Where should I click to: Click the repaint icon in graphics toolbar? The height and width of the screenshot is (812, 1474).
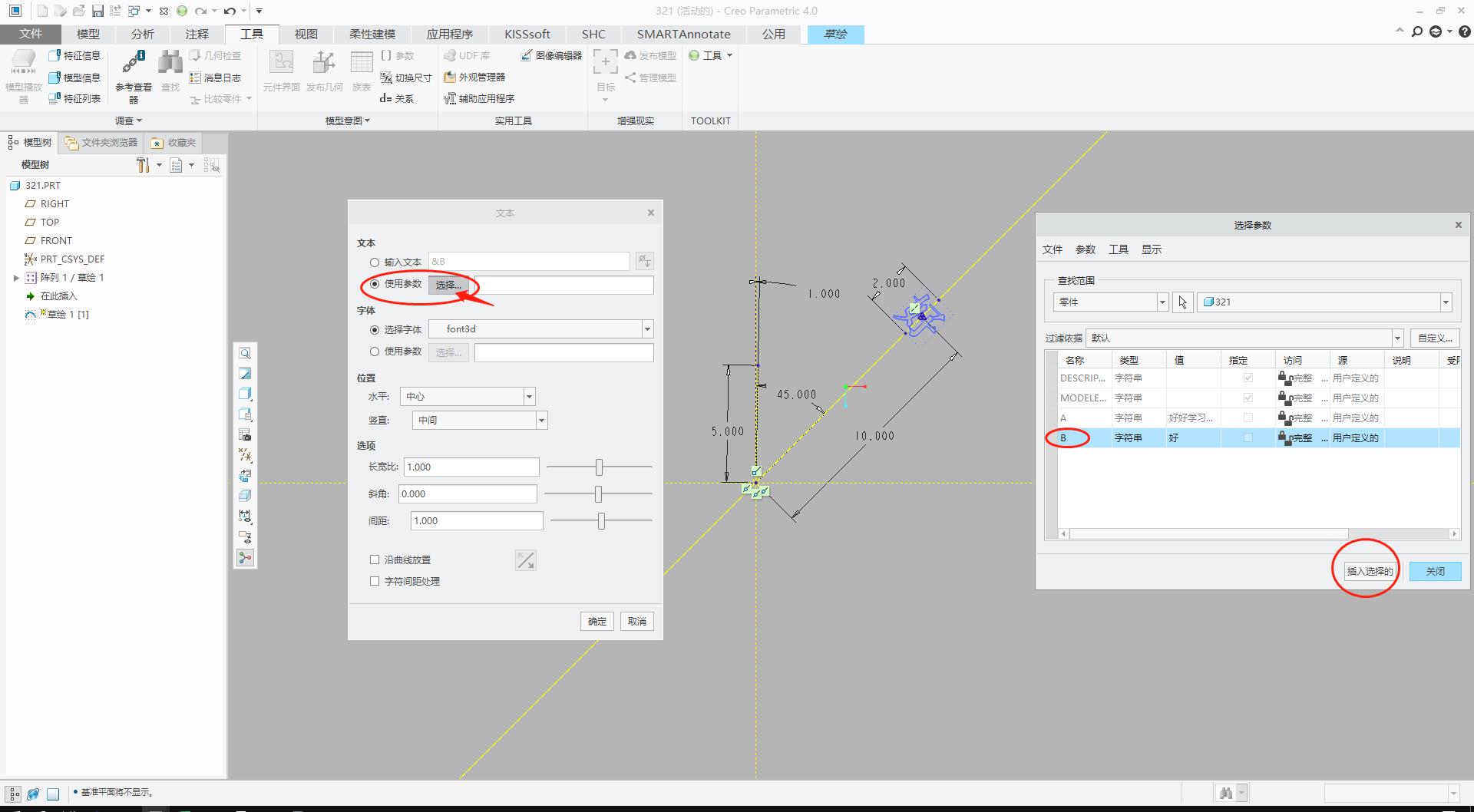(x=245, y=374)
